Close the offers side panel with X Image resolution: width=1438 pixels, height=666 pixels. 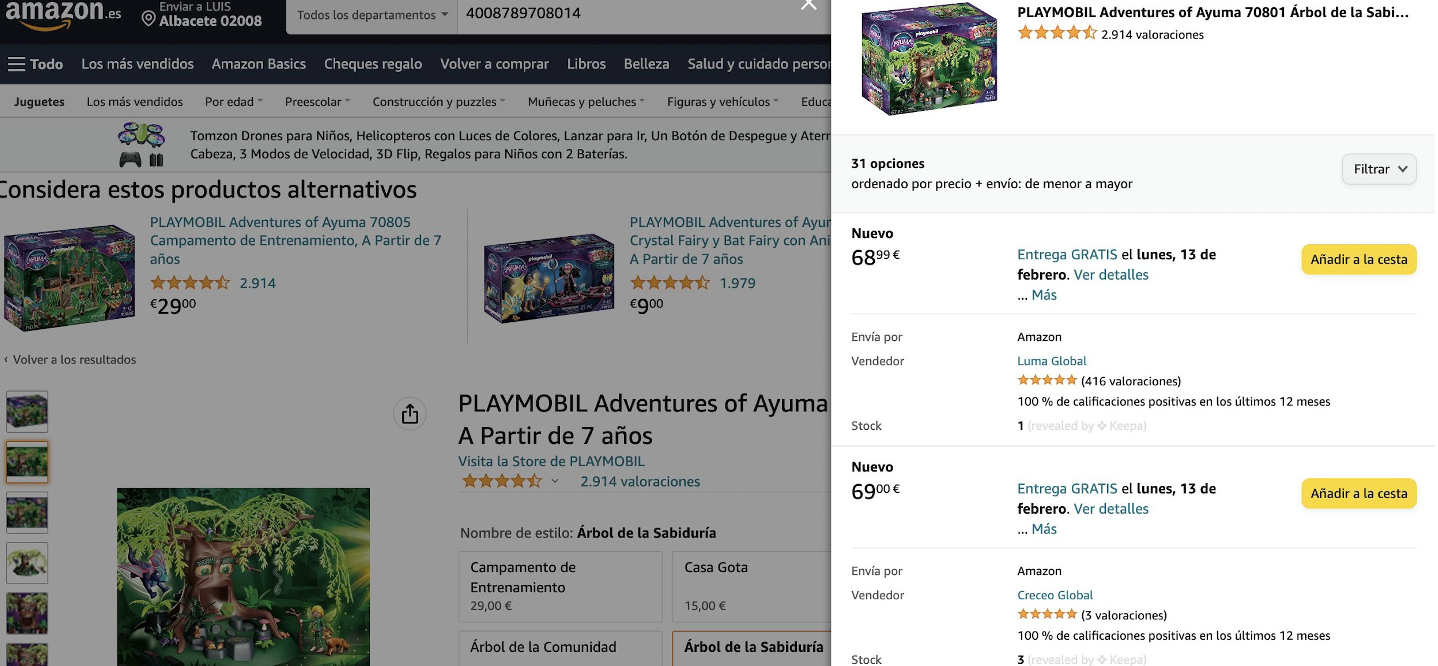coord(809,5)
